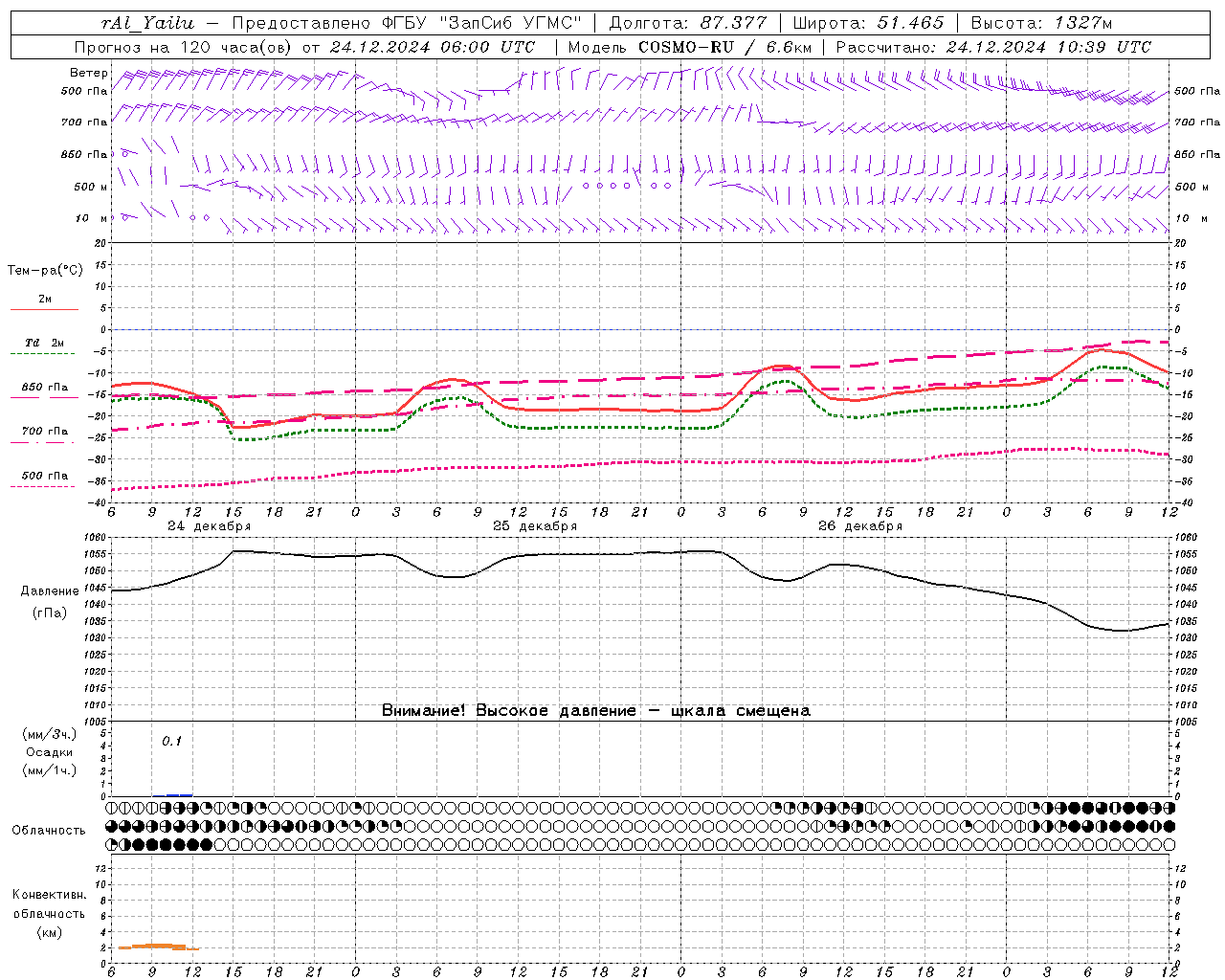Click the 'Ветер' wind panel label
The height and width of the screenshot is (980, 1225).
point(88,73)
